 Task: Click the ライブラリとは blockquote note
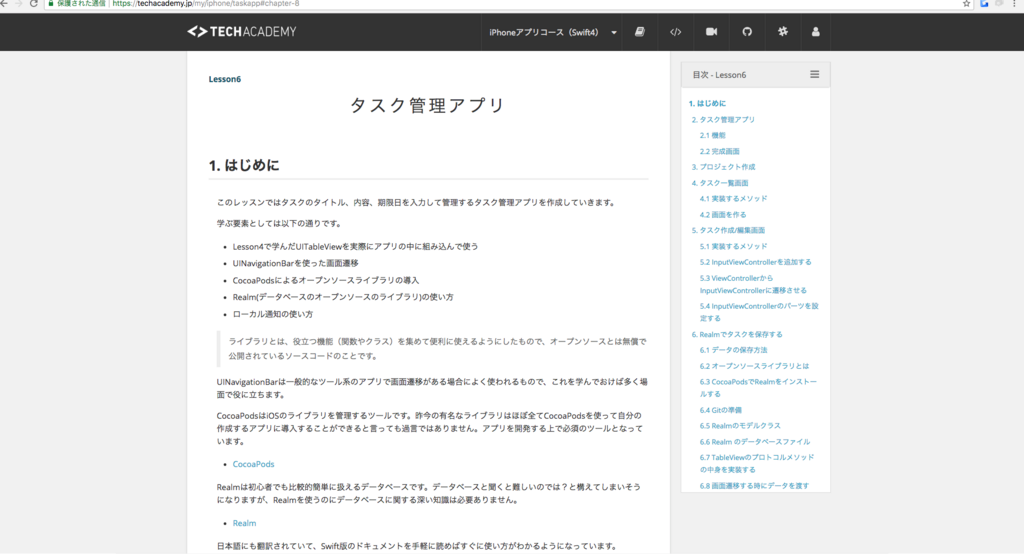click(432, 349)
